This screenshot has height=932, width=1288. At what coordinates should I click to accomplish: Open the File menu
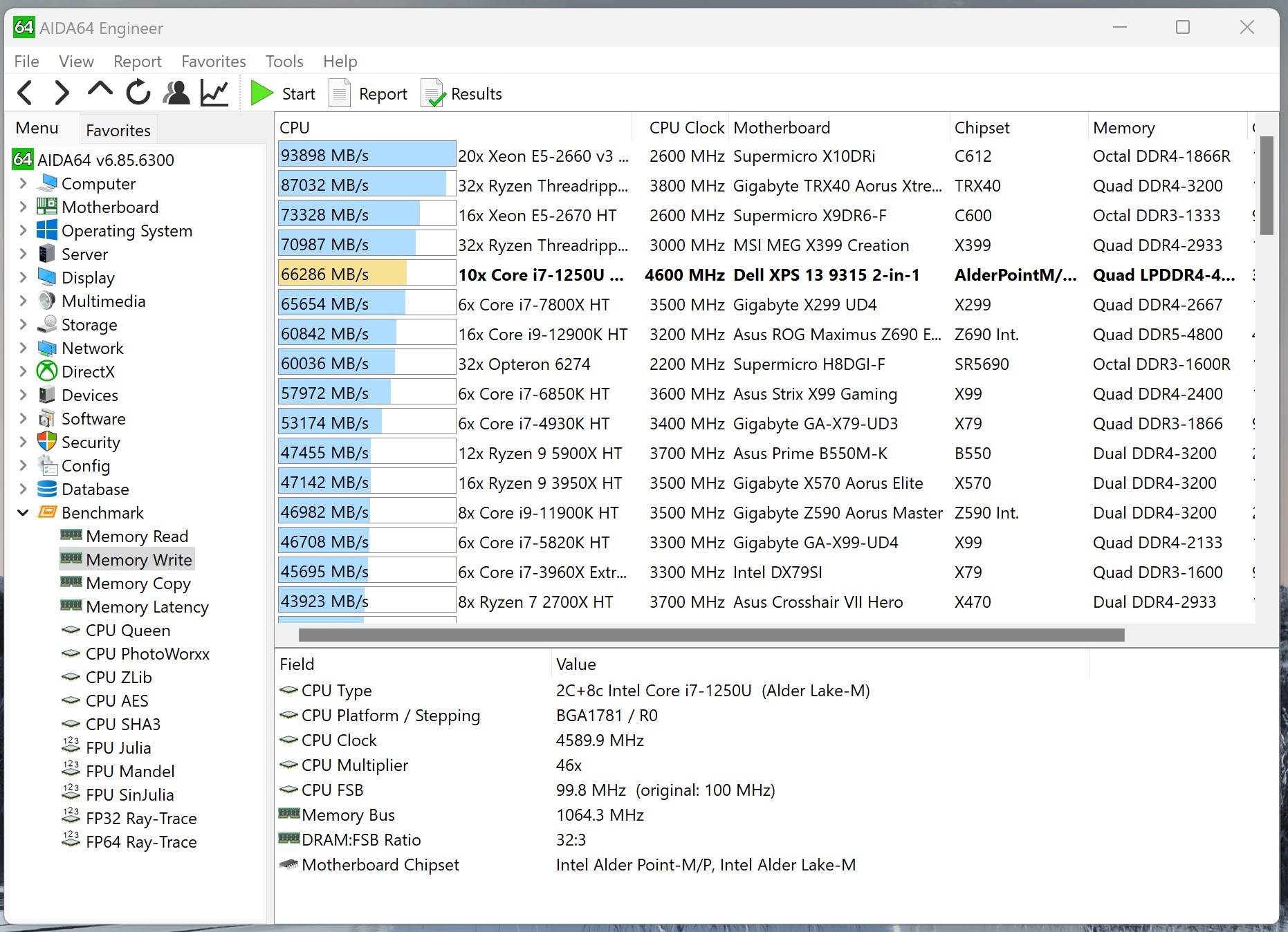26,62
